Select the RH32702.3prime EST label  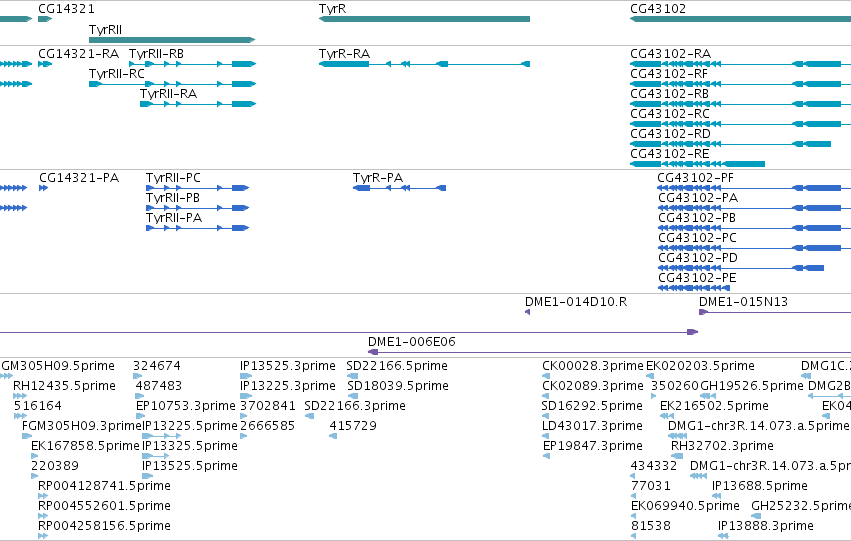point(722,447)
